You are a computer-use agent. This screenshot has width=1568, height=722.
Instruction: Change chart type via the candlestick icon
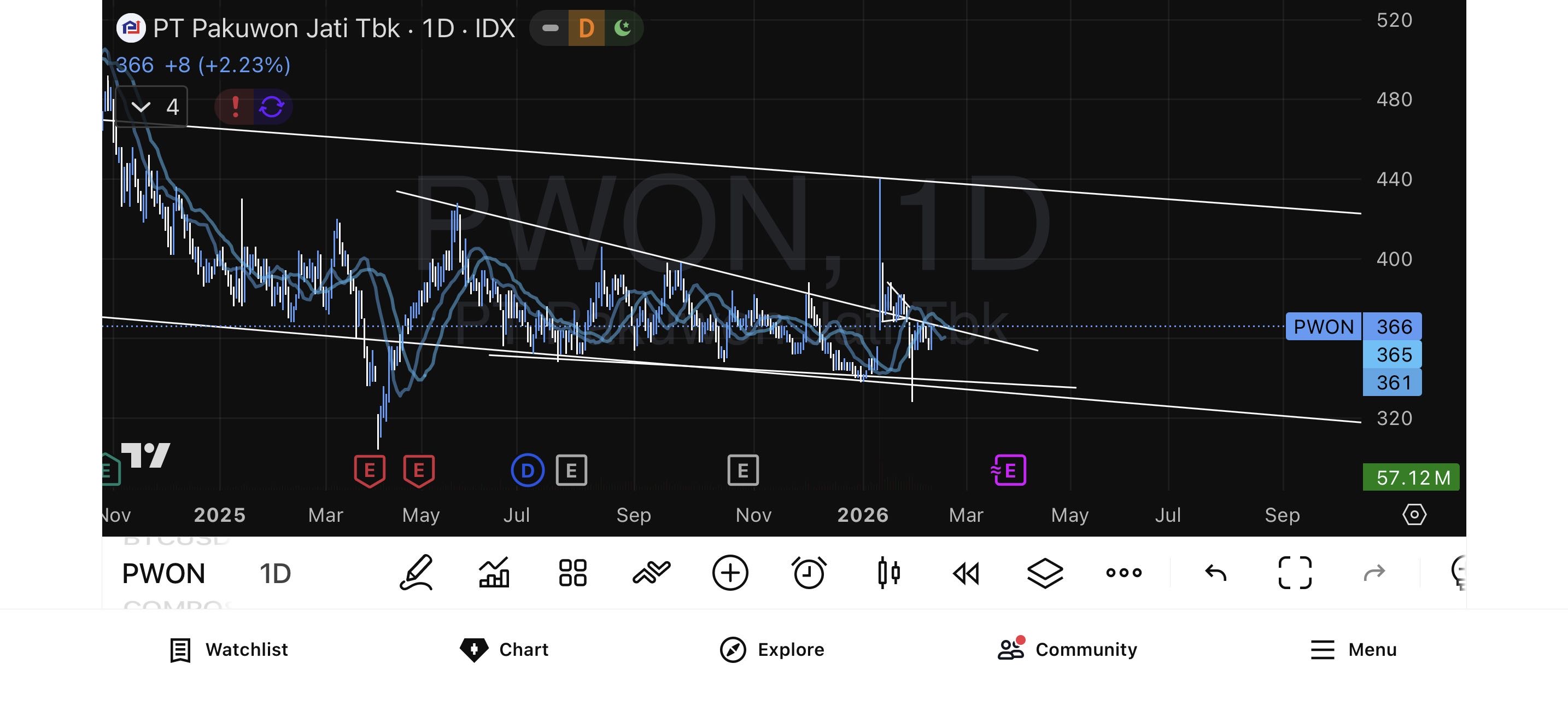click(888, 573)
